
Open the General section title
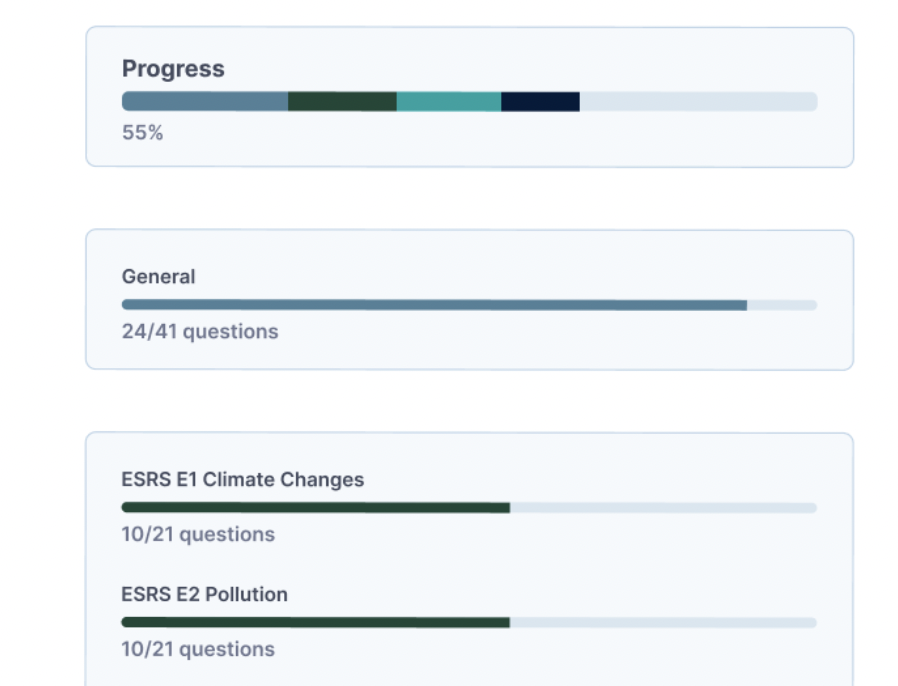158,277
